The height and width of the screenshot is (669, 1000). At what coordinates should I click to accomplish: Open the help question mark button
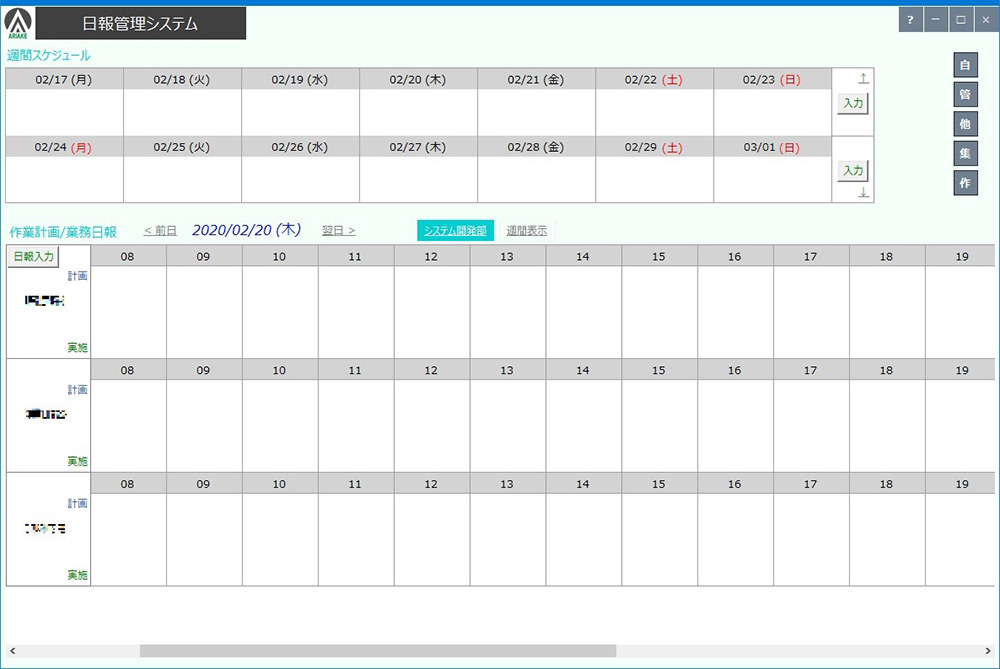[x=910, y=20]
